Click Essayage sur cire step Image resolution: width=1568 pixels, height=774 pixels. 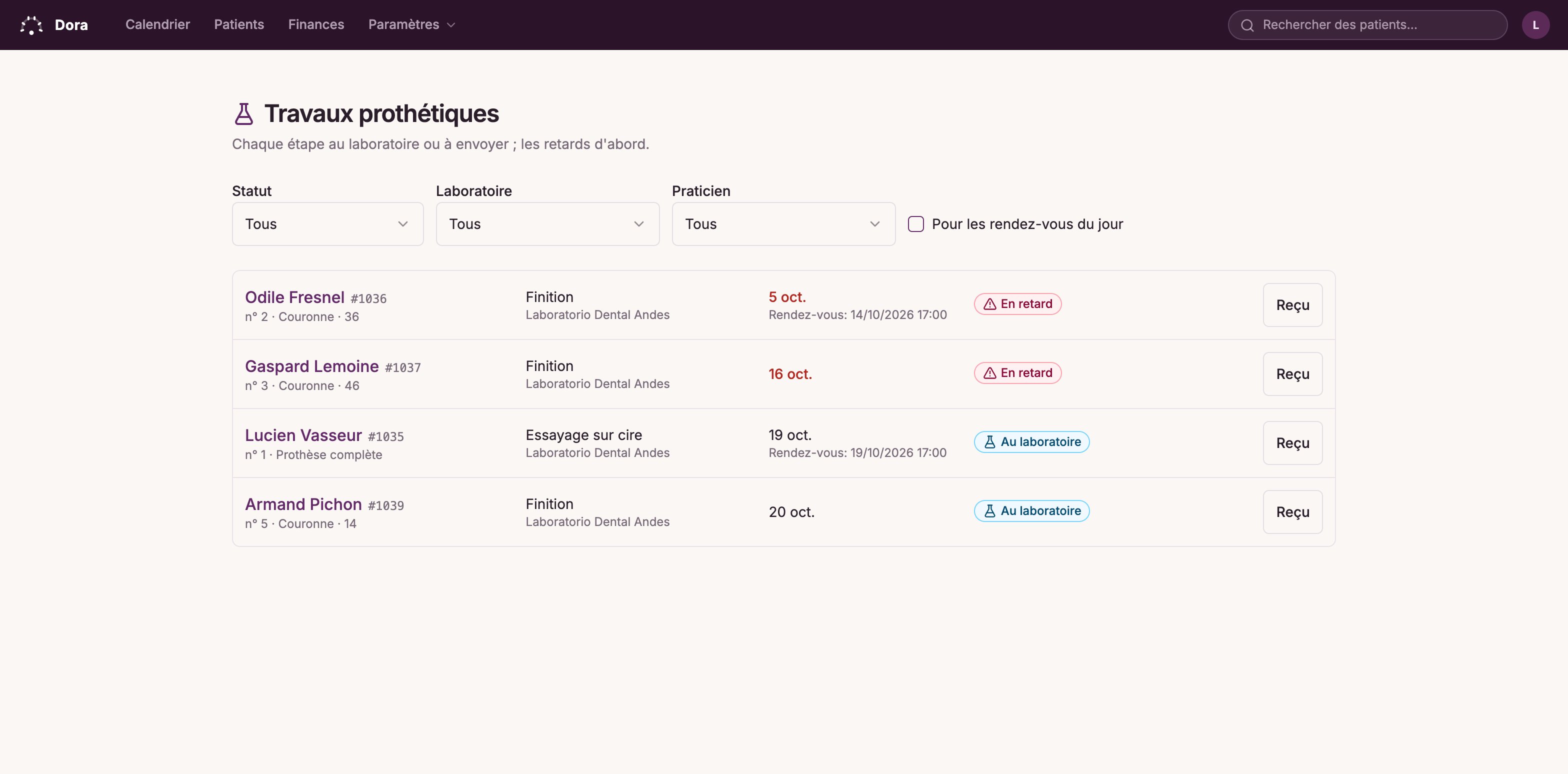[583, 435]
